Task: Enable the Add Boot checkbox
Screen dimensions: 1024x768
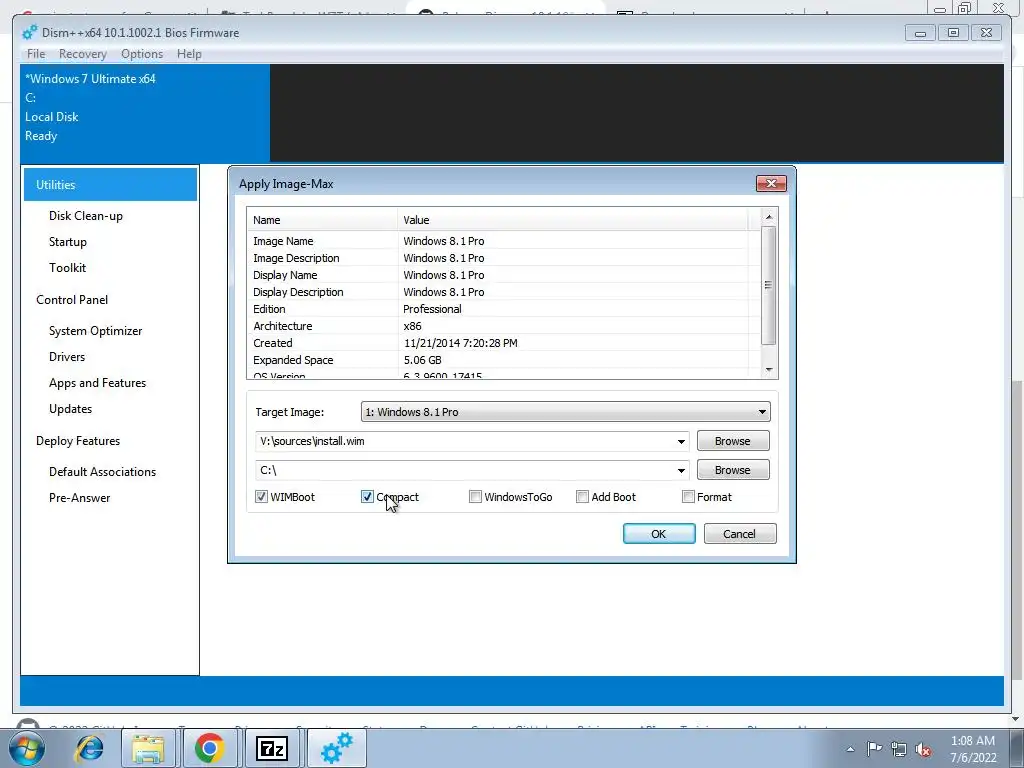Action: (583, 497)
